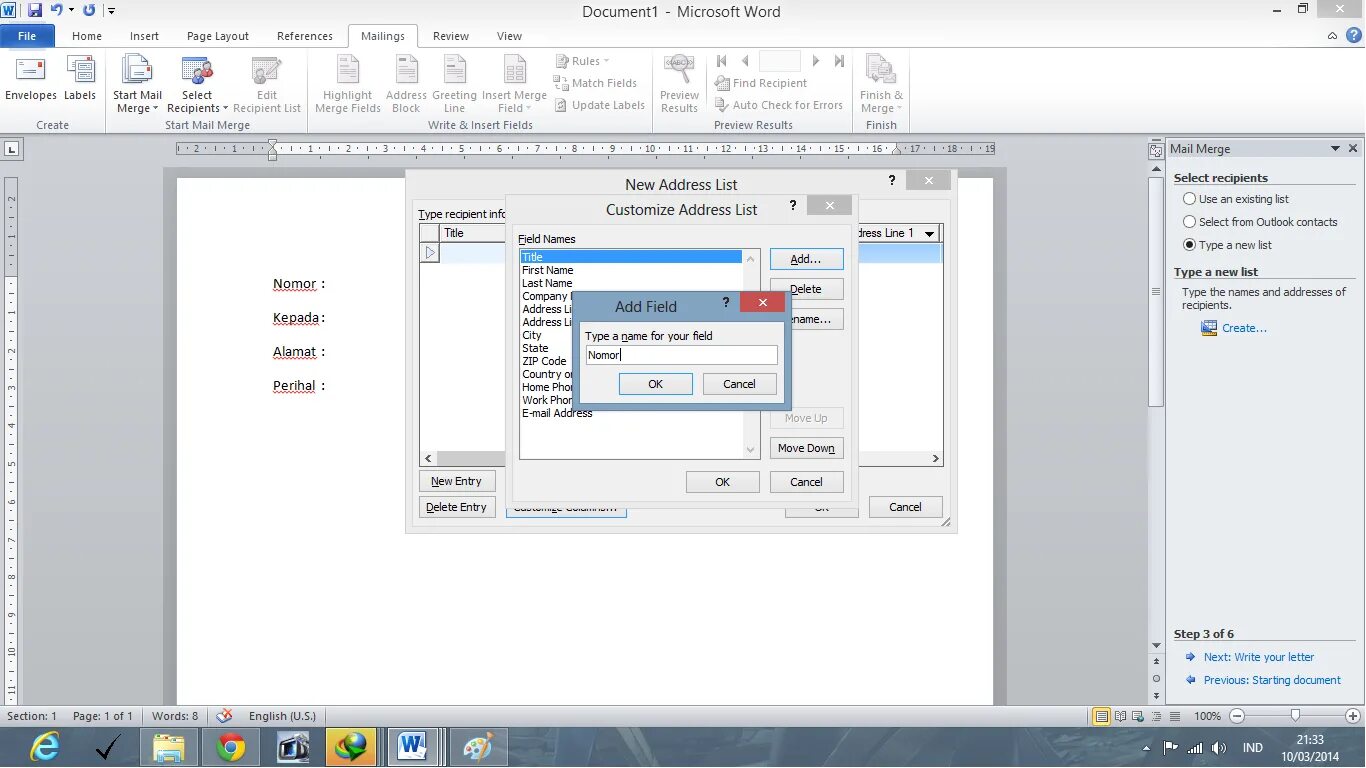Open the File tab

pyautogui.click(x=27, y=36)
